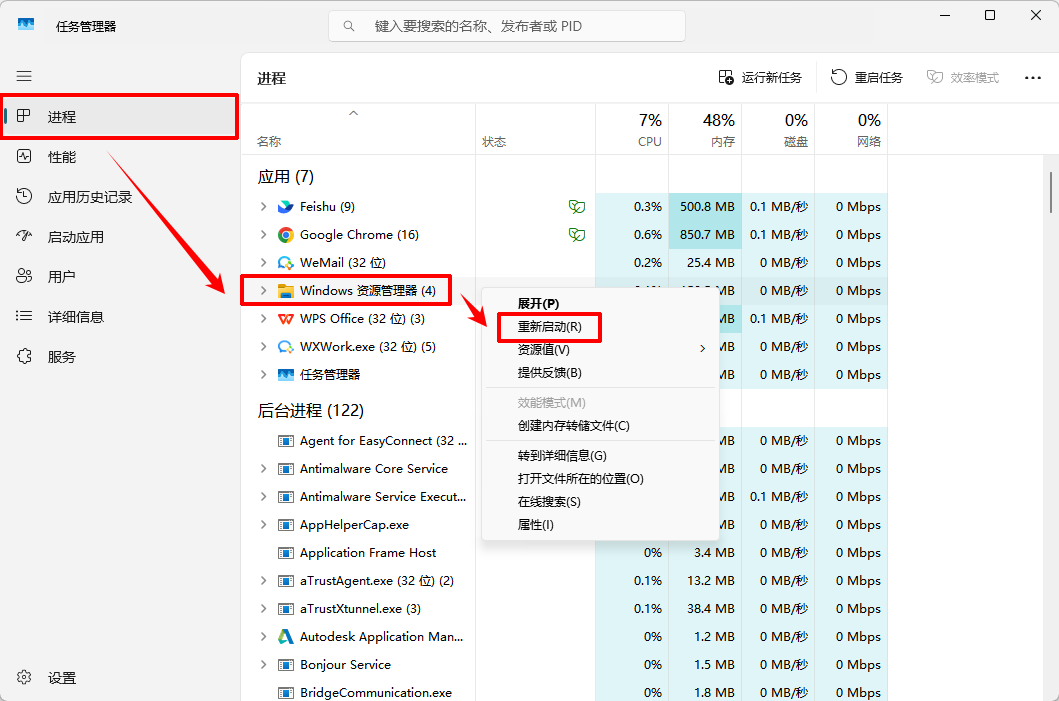This screenshot has width=1059, height=701.
Task: Sort by the 内存 column header
Action: [705, 130]
